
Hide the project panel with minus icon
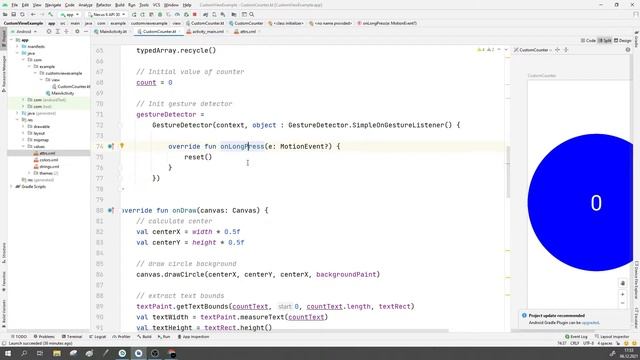click(x=86, y=31)
